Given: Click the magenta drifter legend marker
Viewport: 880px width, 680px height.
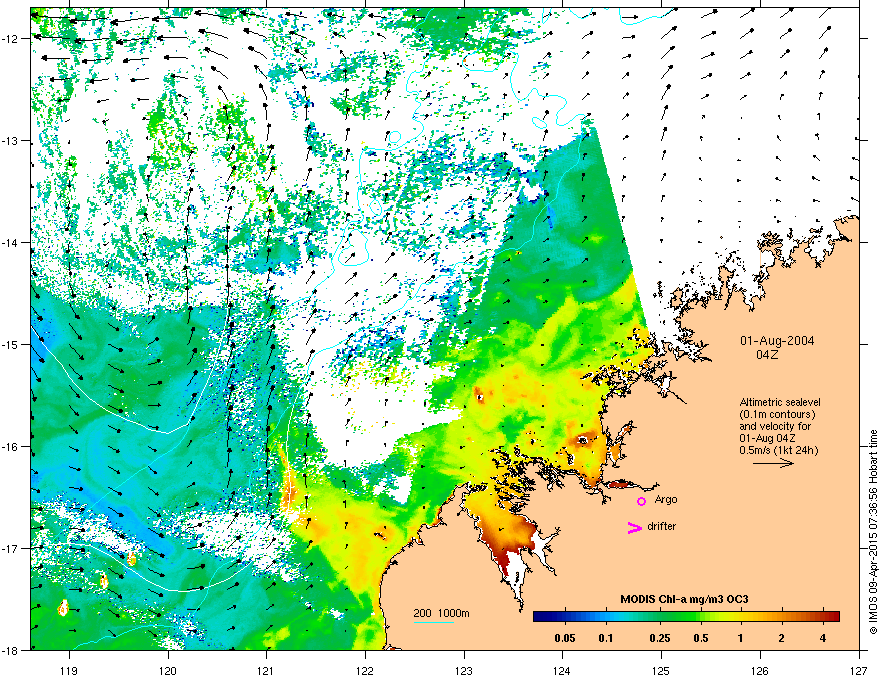Looking at the screenshot, I should tap(634, 527).
